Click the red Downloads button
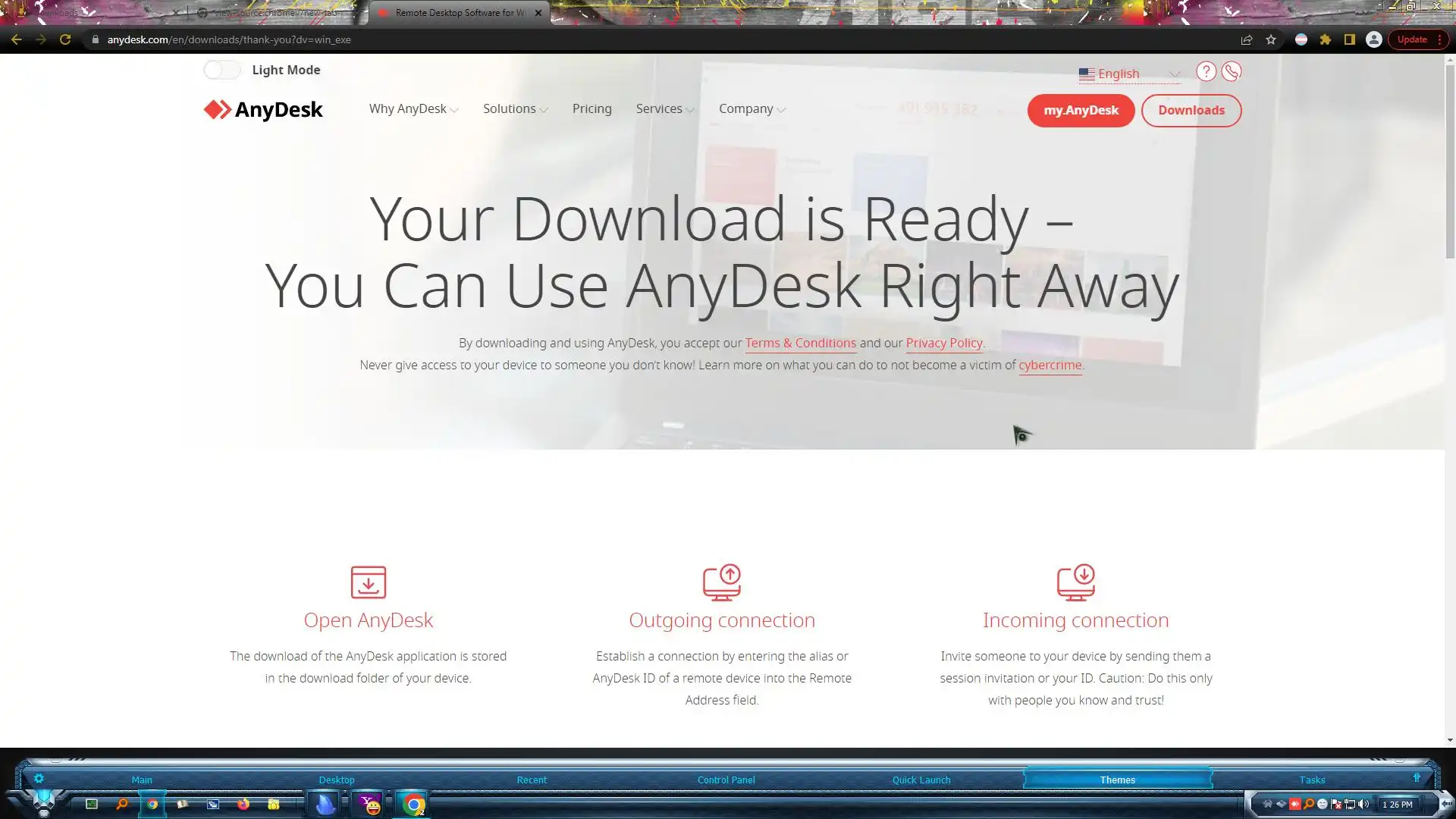1456x819 pixels. (x=1191, y=111)
